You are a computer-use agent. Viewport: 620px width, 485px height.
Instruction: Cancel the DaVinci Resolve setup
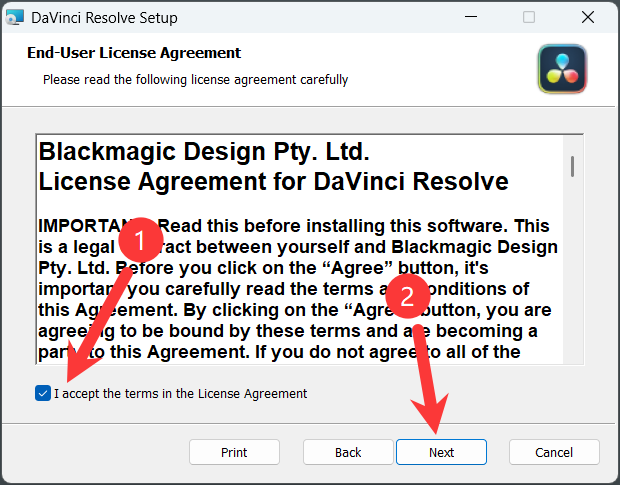tap(554, 452)
